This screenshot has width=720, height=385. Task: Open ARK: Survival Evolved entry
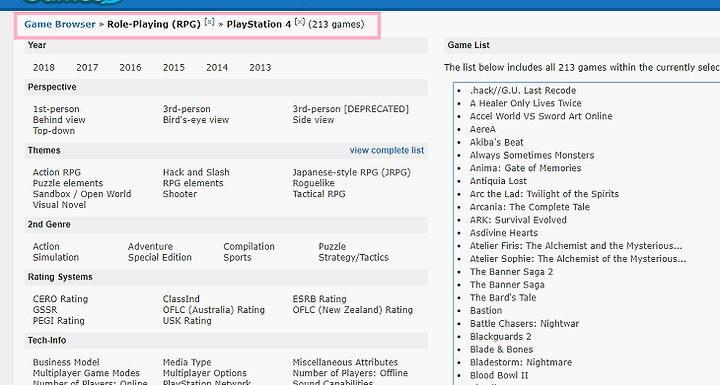point(518,220)
